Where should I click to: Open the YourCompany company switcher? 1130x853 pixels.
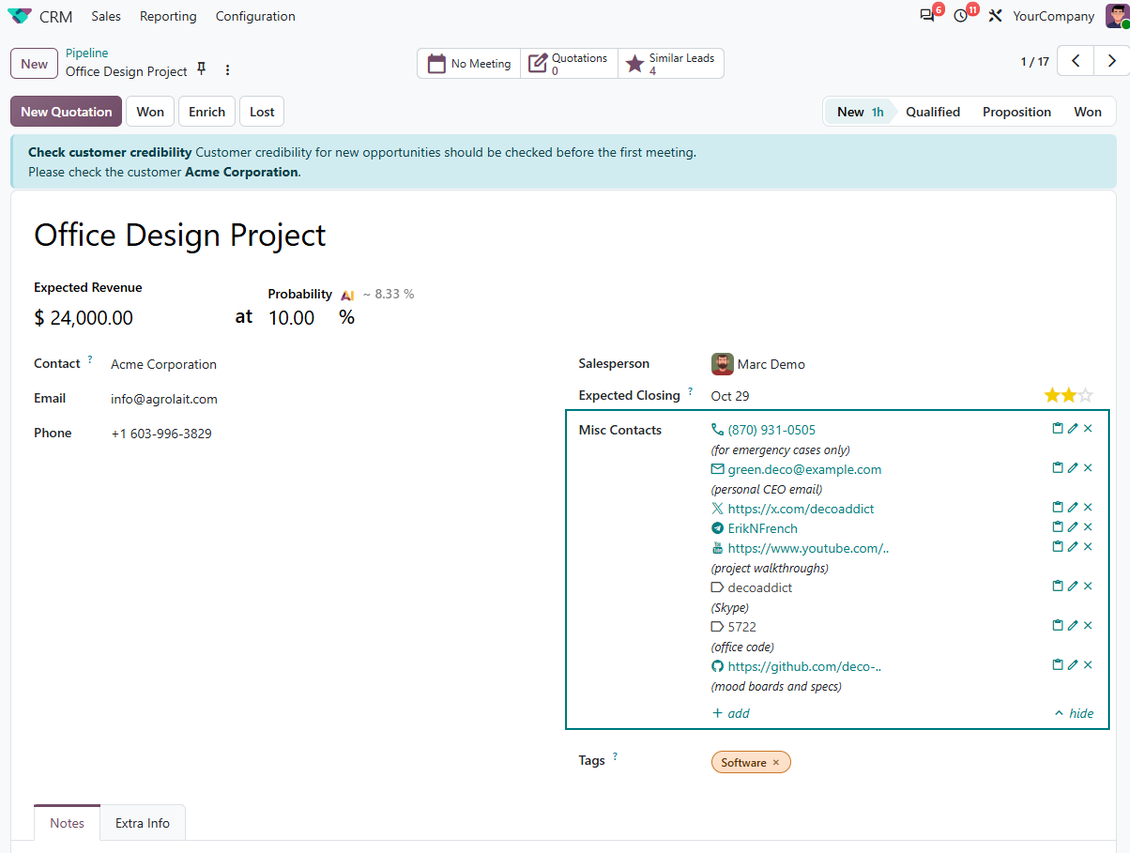(1053, 16)
